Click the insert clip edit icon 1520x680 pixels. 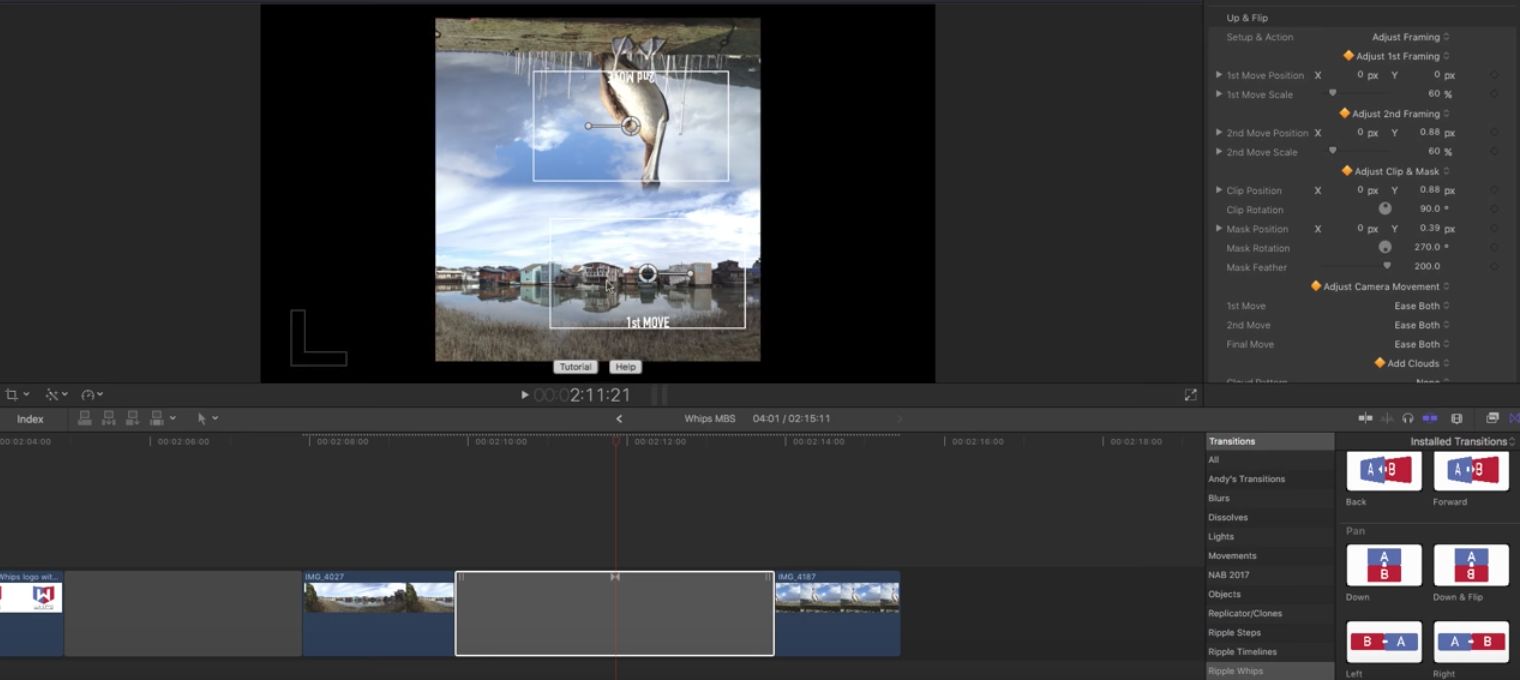(x=108, y=418)
